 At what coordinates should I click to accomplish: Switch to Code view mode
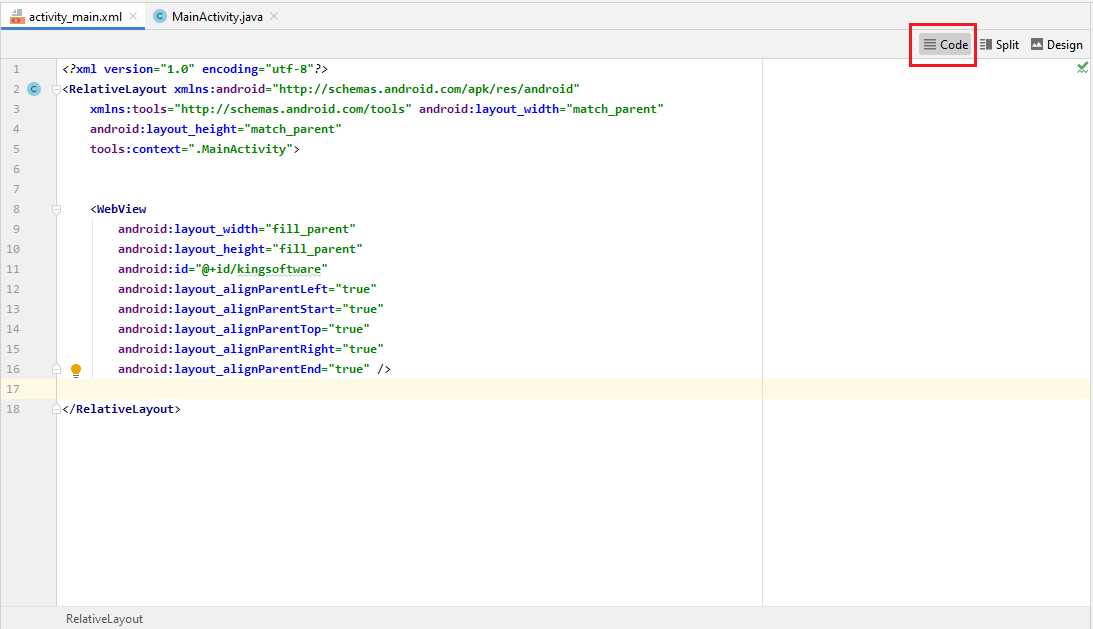pyautogui.click(x=945, y=45)
